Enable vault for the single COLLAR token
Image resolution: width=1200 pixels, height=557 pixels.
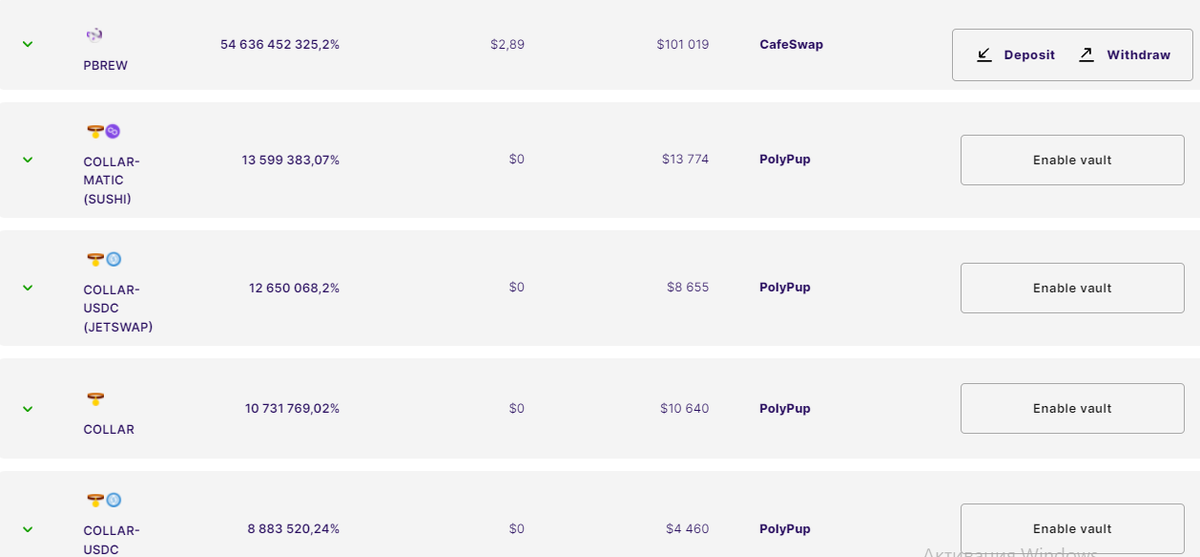coord(1072,408)
